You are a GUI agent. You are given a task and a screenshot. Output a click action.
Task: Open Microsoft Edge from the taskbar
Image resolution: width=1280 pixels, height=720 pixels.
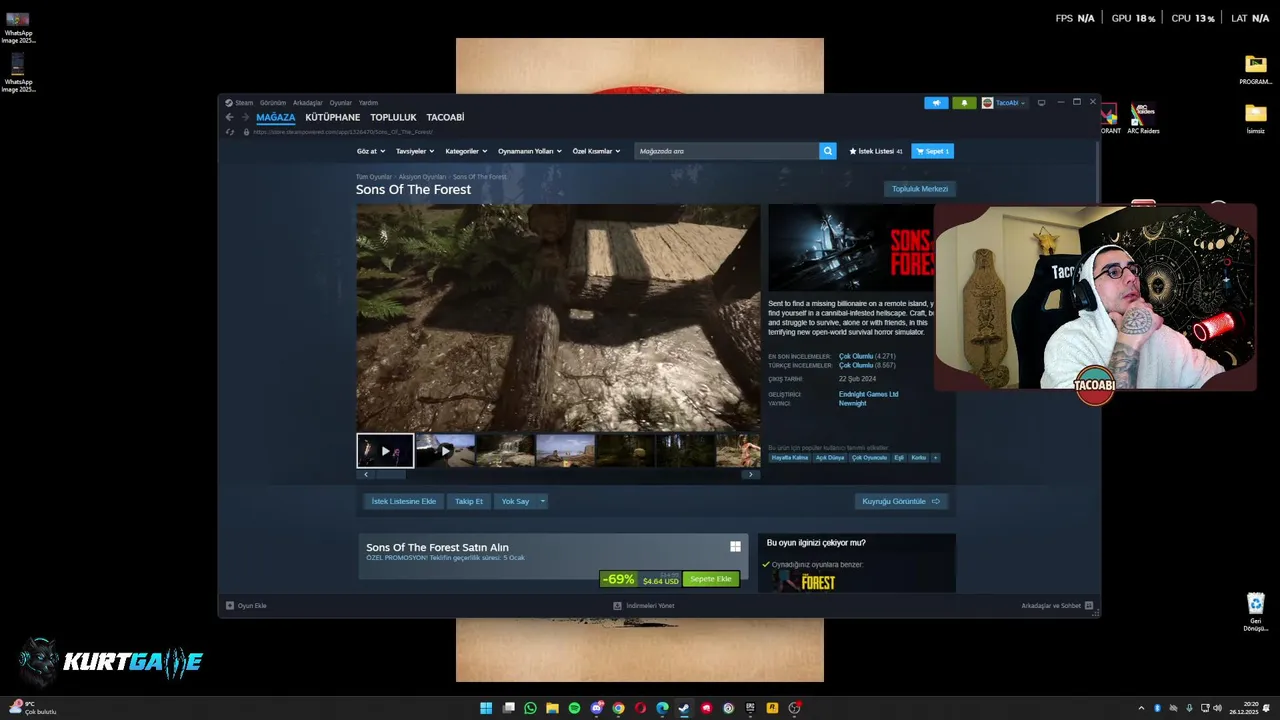pyautogui.click(x=662, y=708)
